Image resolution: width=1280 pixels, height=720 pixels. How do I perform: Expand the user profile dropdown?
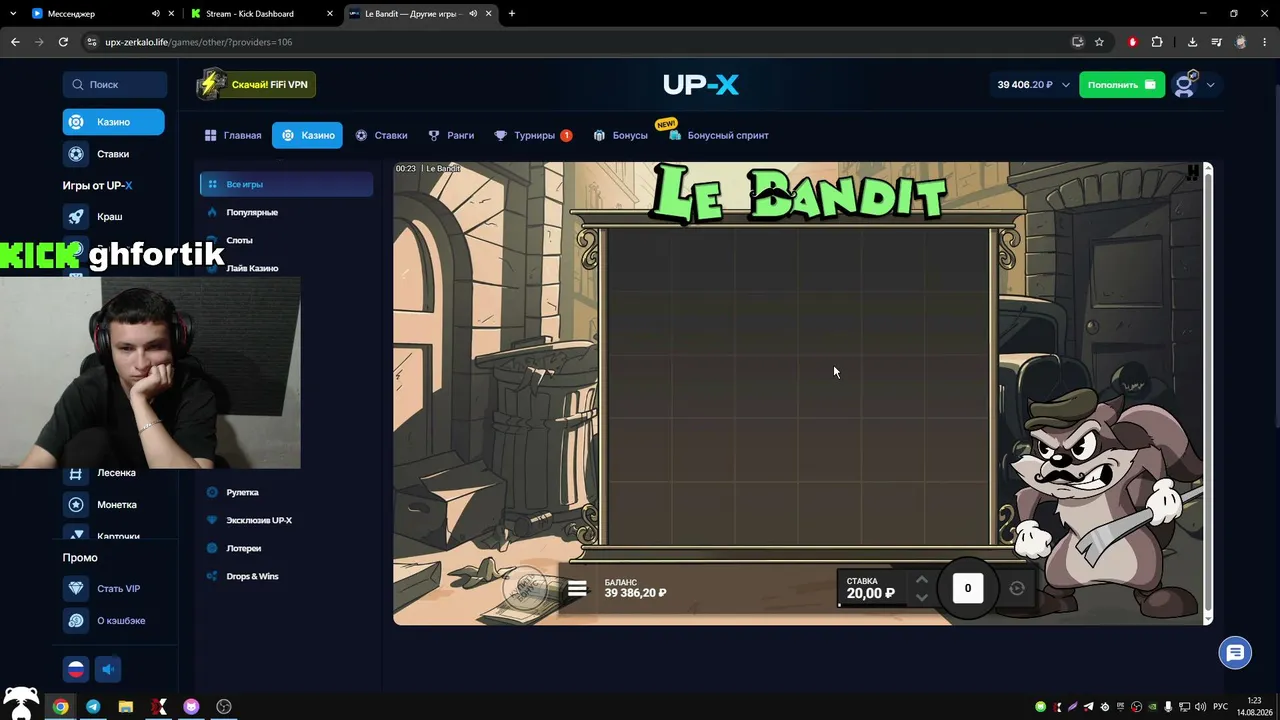[1211, 85]
